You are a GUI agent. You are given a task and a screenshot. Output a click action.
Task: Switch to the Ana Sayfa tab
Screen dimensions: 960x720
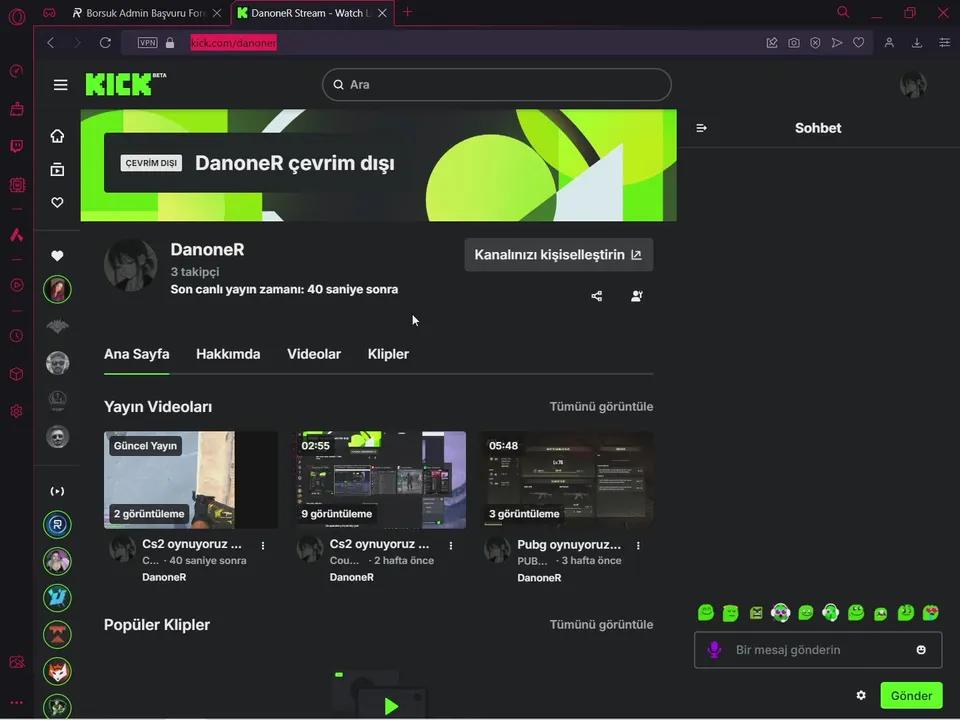pyautogui.click(x=137, y=354)
